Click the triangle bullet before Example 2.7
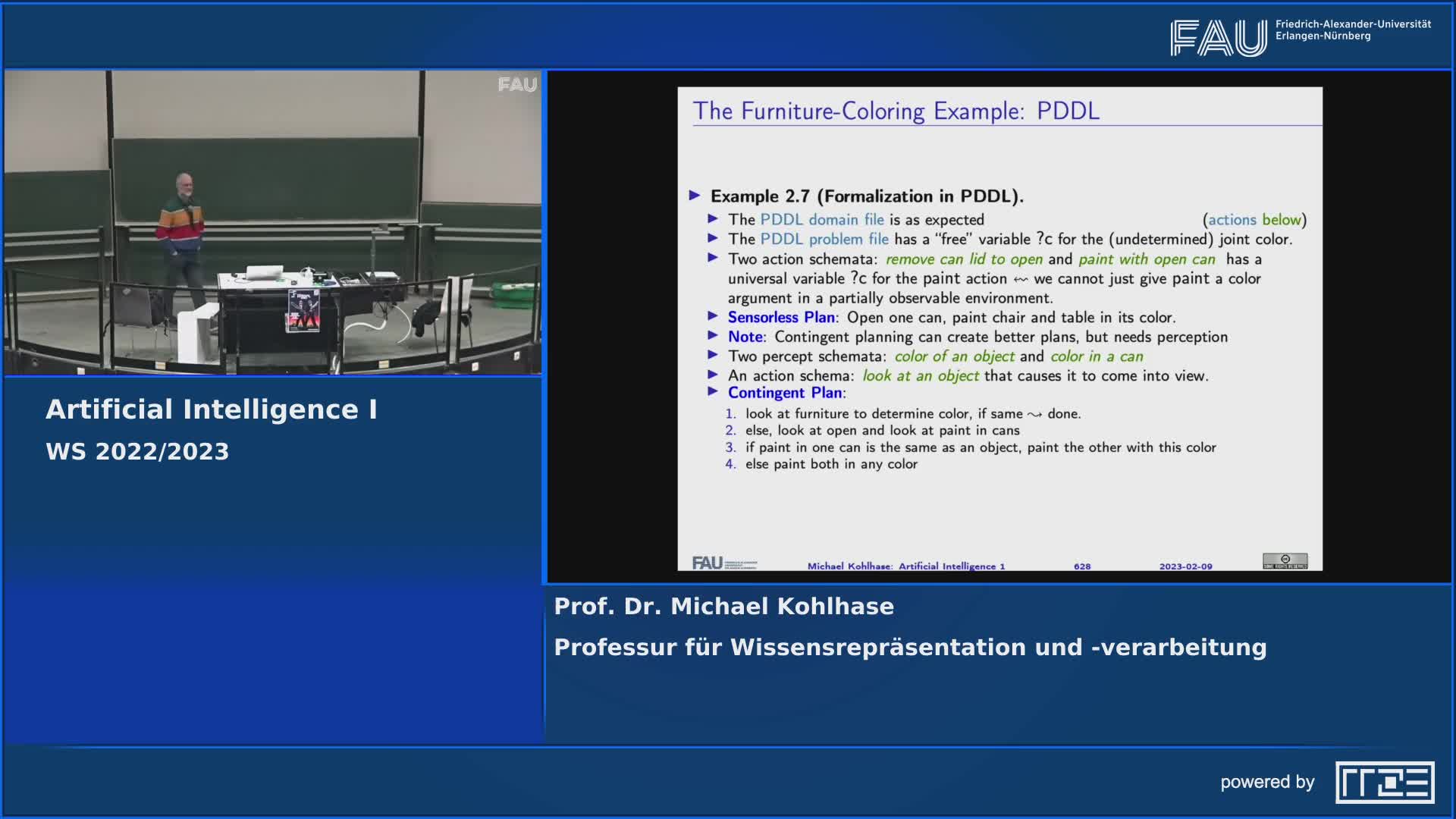 (695, 196)
